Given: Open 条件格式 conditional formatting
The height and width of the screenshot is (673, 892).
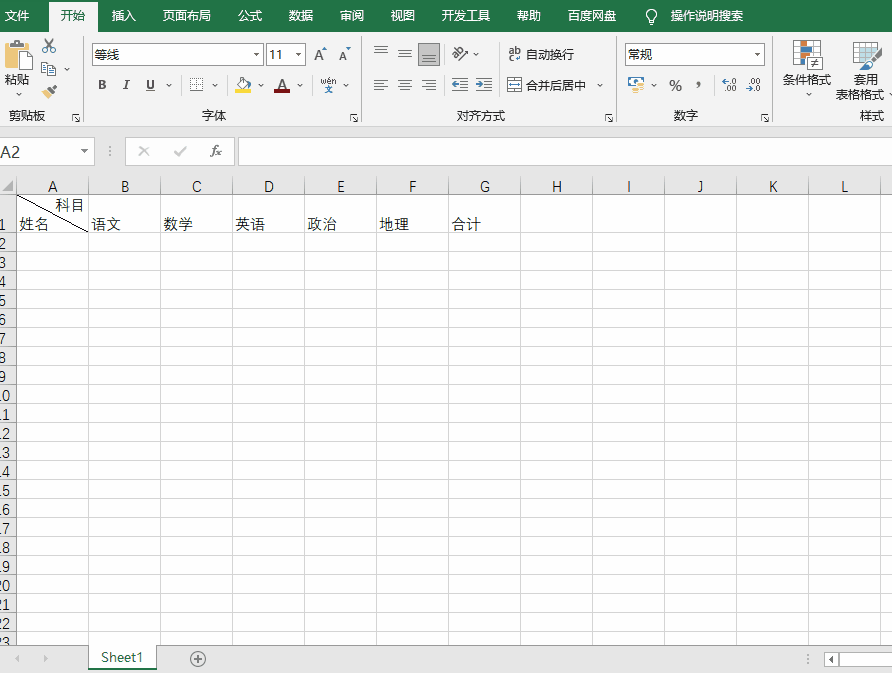Looking at the screenshot, I should coord(807,68).
